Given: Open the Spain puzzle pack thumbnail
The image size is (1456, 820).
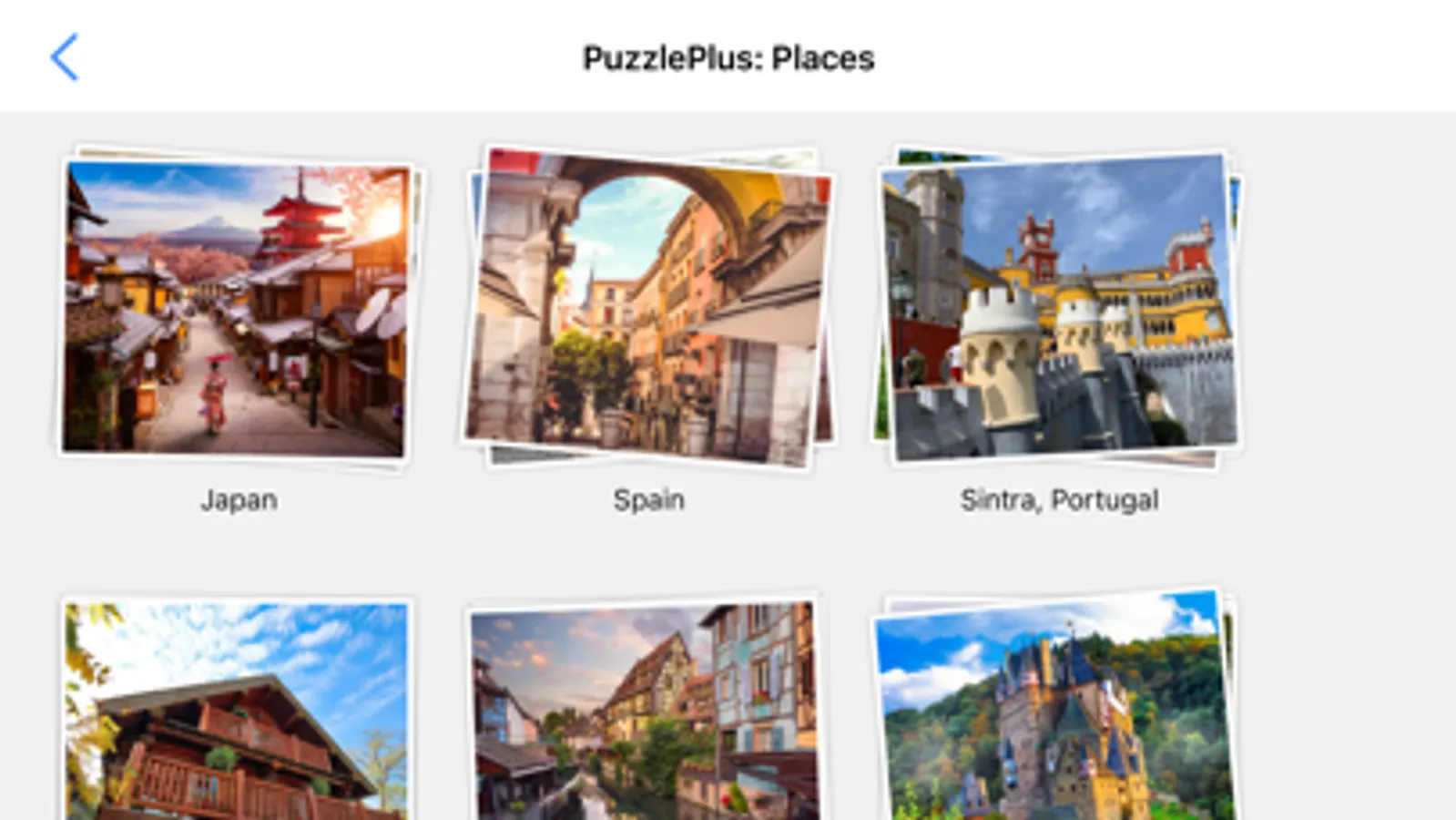Looking at the screenshot, I should coord(647,307).
